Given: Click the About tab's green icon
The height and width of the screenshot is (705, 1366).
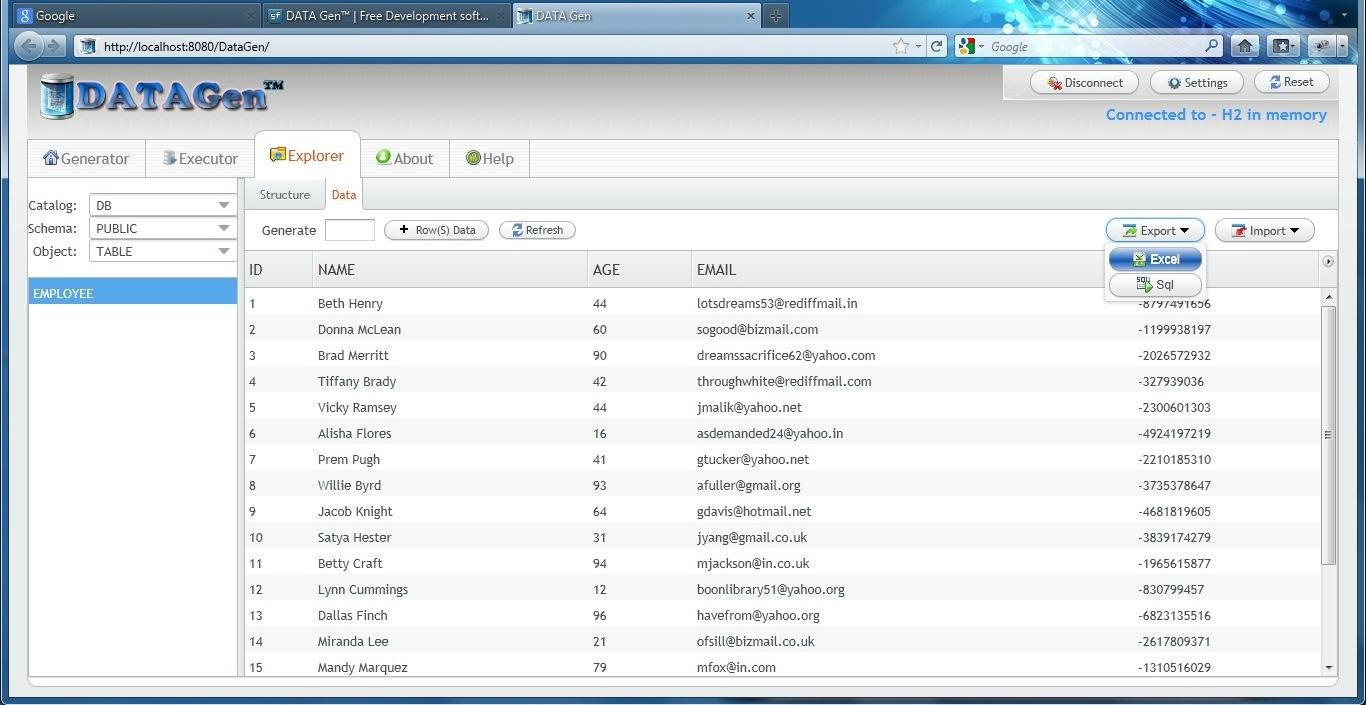Looking at the screenshot, I should pyautogui.click(x=382, y=158).
